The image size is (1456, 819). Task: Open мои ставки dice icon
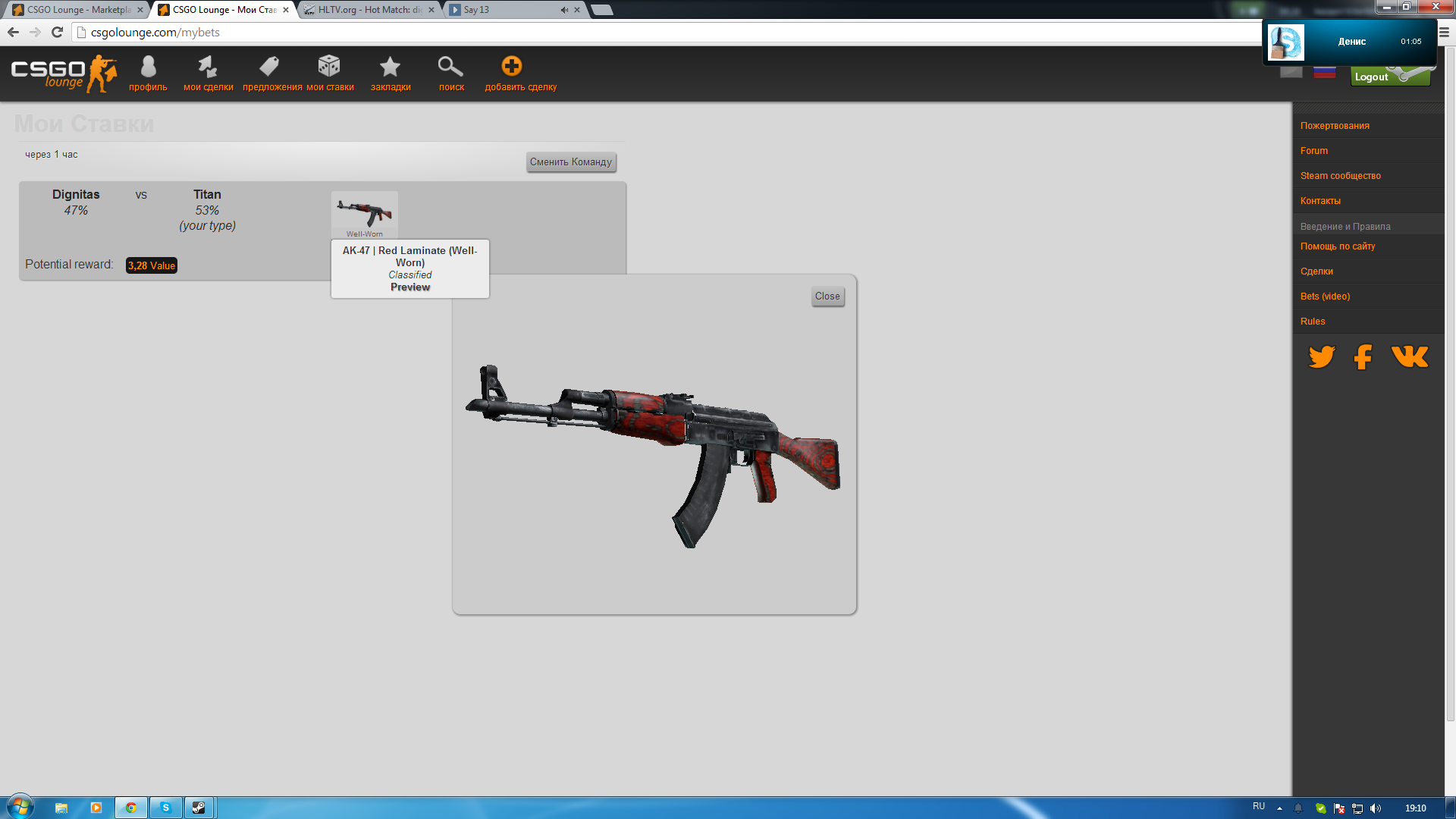(x=330, y=74)
